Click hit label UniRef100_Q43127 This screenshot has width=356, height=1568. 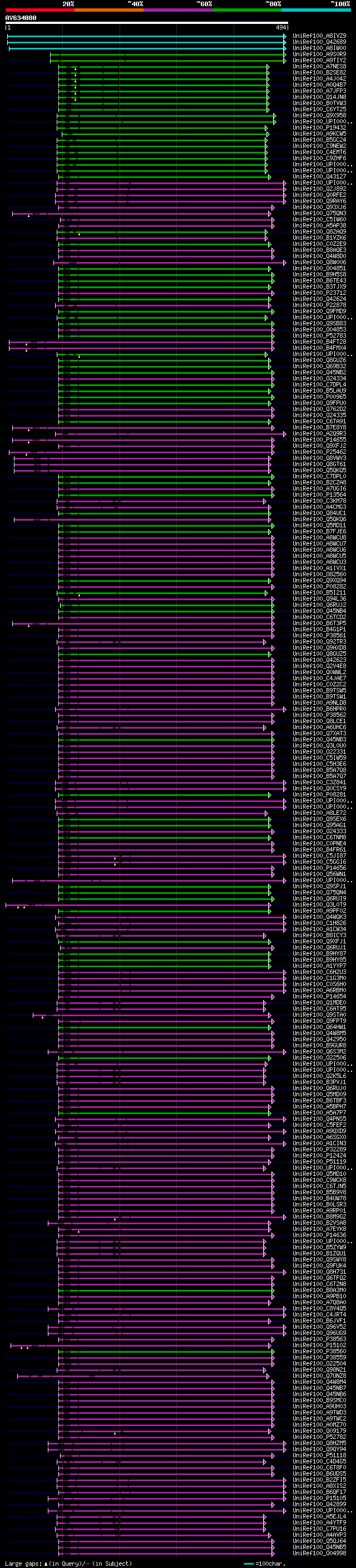pos(319,176)
